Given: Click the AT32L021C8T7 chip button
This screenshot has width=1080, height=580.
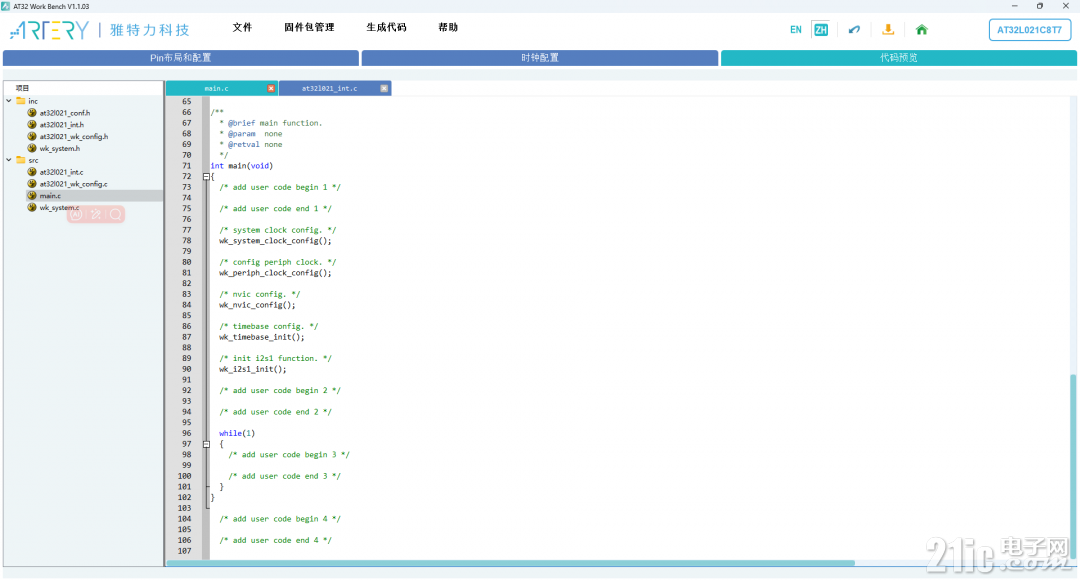Looking at the screenshot, I should 1030,30.
